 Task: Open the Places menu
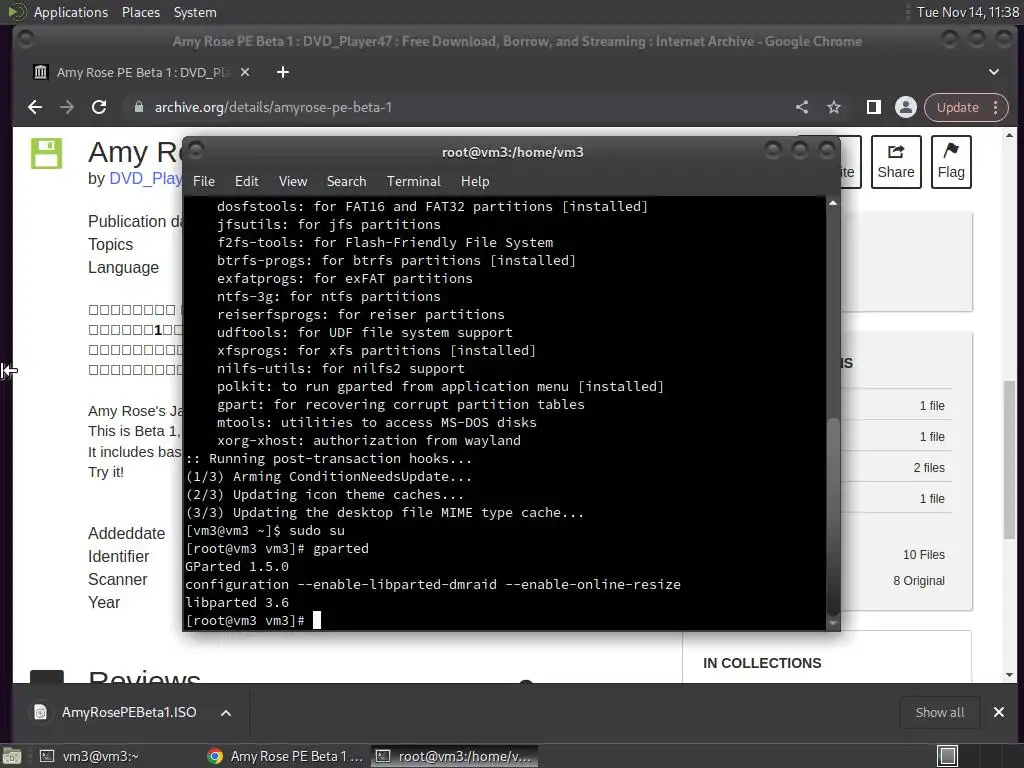140,12
